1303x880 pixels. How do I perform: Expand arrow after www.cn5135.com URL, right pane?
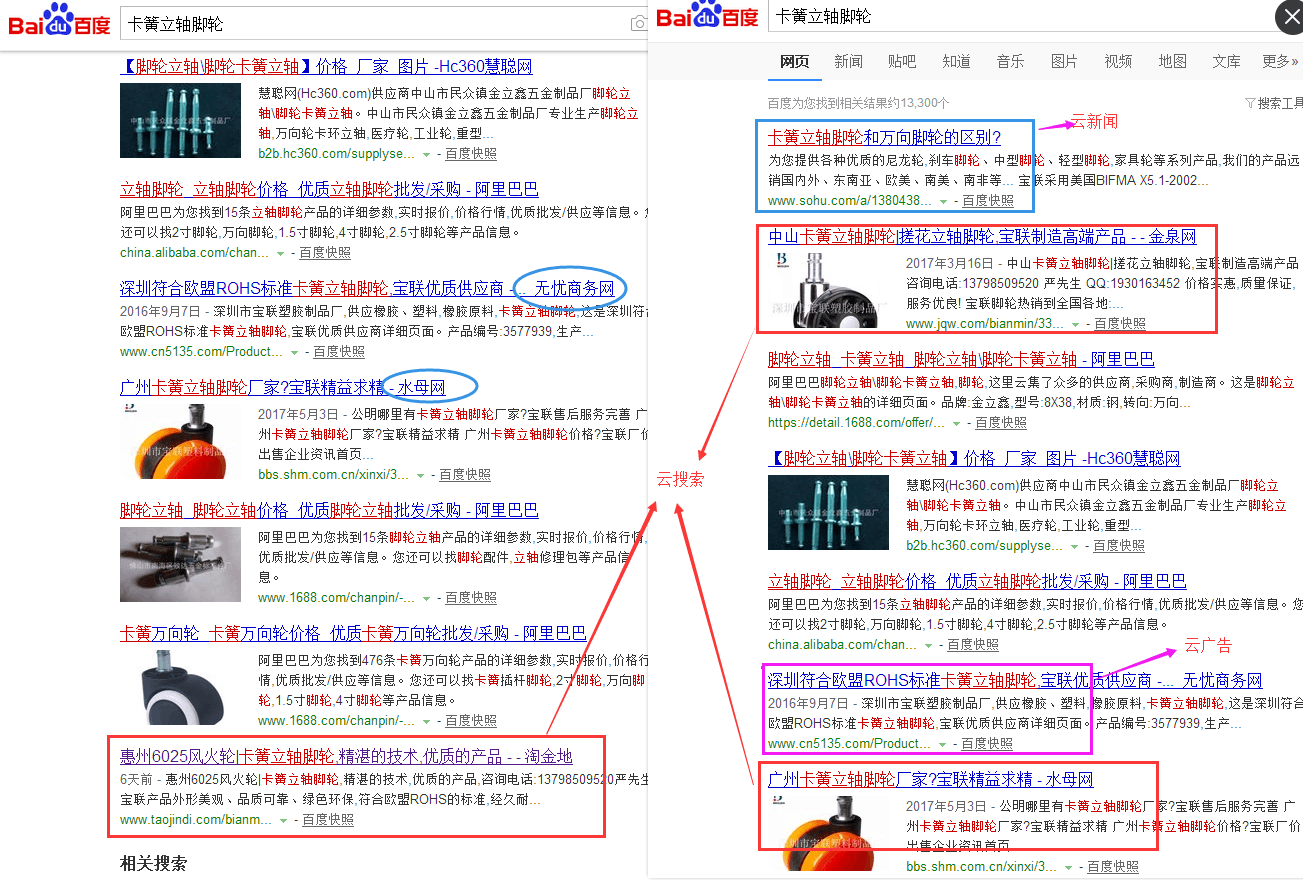click(x=943, y=744)
